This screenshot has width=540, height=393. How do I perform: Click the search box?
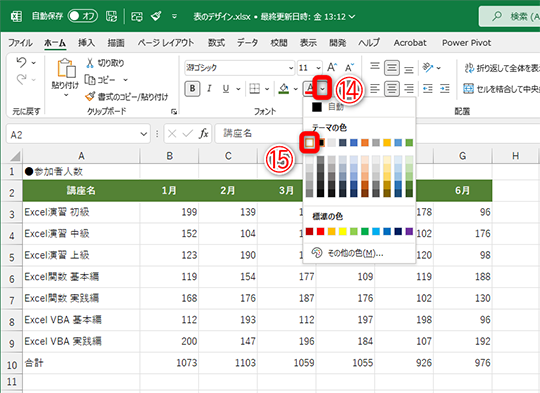(510, 16)
